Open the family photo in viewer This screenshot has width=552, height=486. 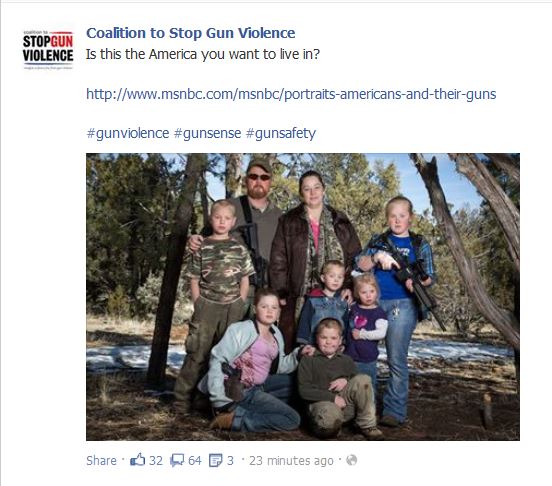(303, 297)
